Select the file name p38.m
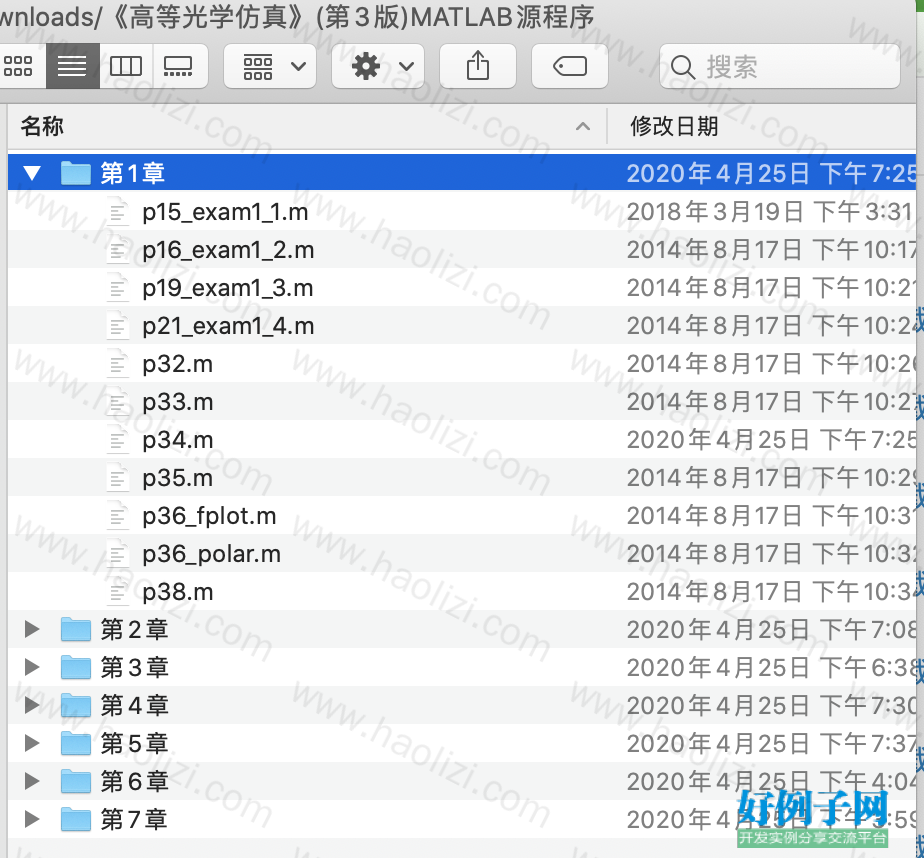 (177, 592)
